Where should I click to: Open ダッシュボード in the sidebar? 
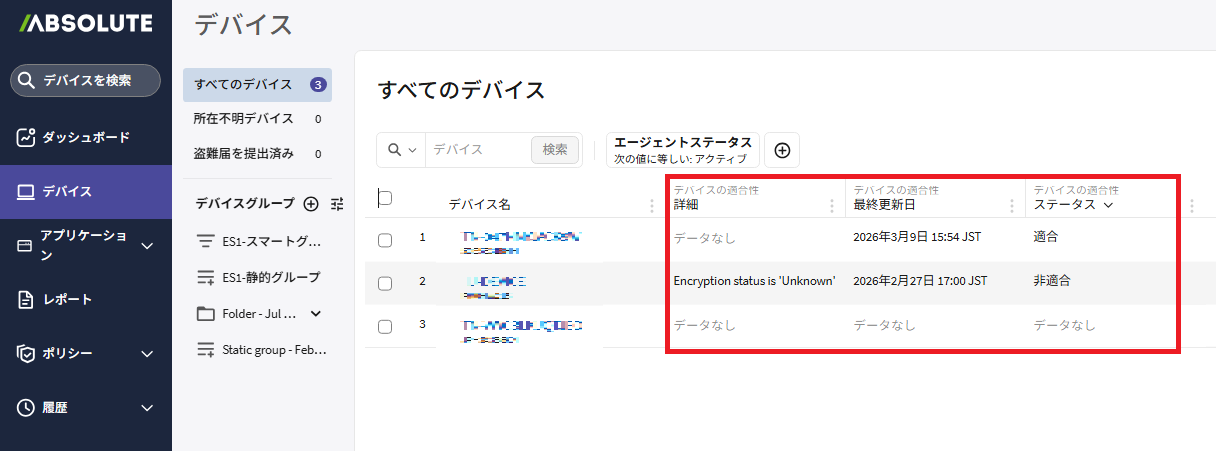click(85, 137)
